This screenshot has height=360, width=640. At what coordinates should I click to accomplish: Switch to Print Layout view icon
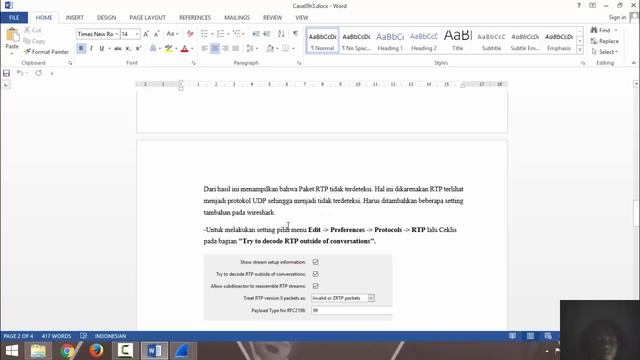click(530, 336)
